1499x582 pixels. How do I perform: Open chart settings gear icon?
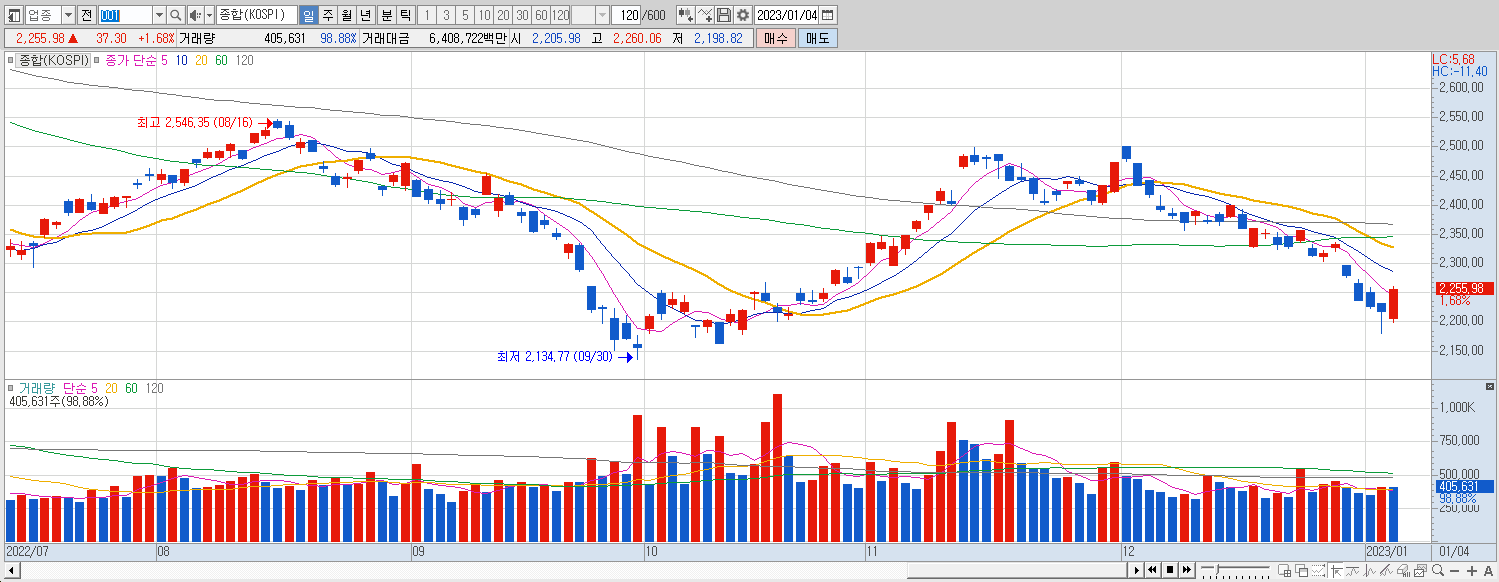742,15
